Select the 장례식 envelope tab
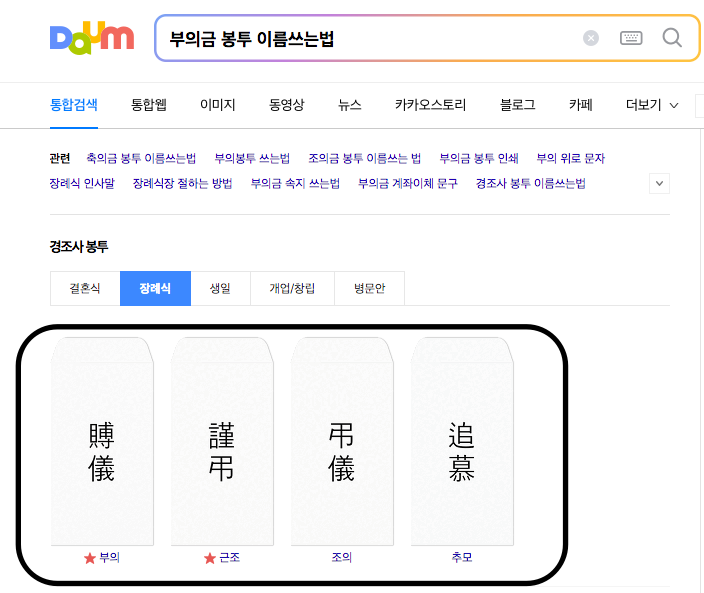The width and height of the screenshot is (704, 593). tap(155, 288)
